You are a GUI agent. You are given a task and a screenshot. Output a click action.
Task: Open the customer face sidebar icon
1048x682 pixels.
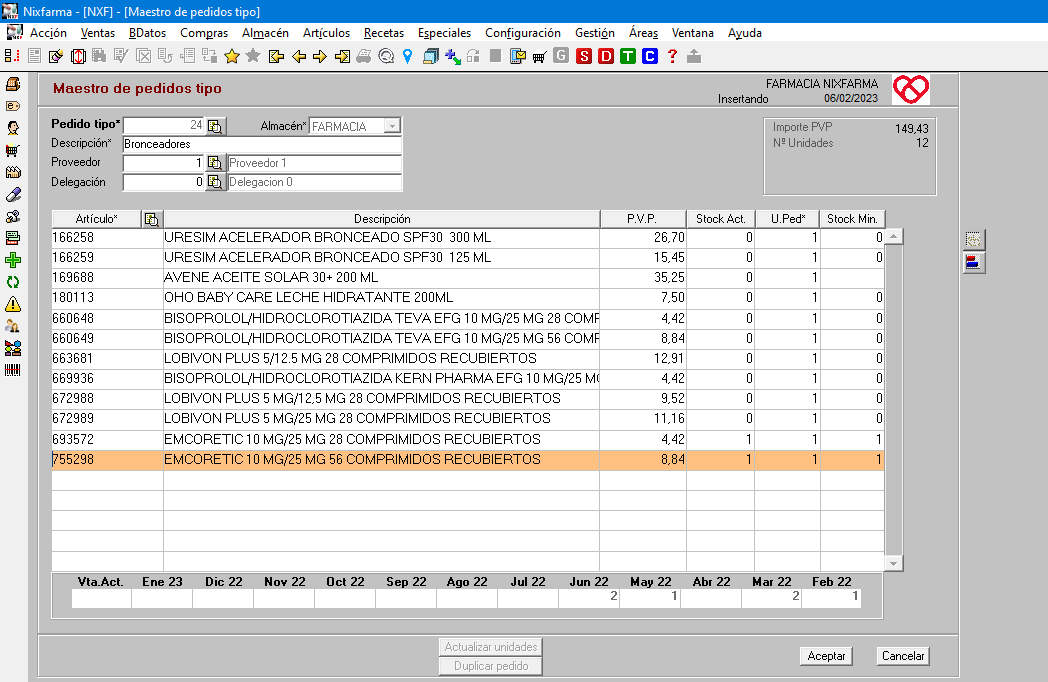pos(13,128)
